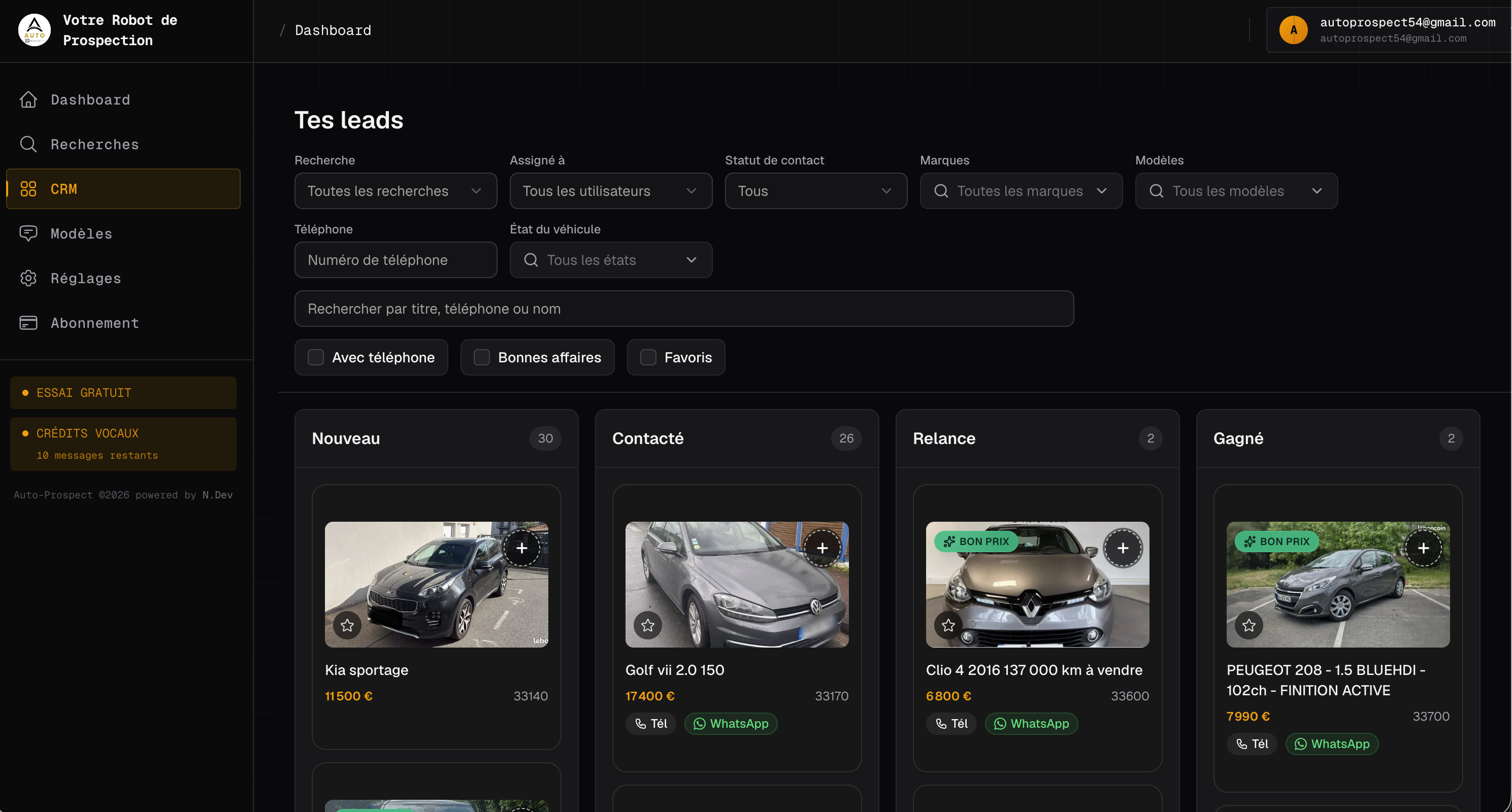The height and width of the screenshot is (812, 1512).
Task: Click the Contacté column count badge 26
Action: [x=846, y=438]
